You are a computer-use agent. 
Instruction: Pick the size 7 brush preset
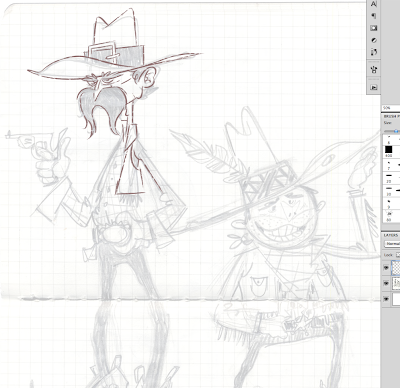(389, 165)
